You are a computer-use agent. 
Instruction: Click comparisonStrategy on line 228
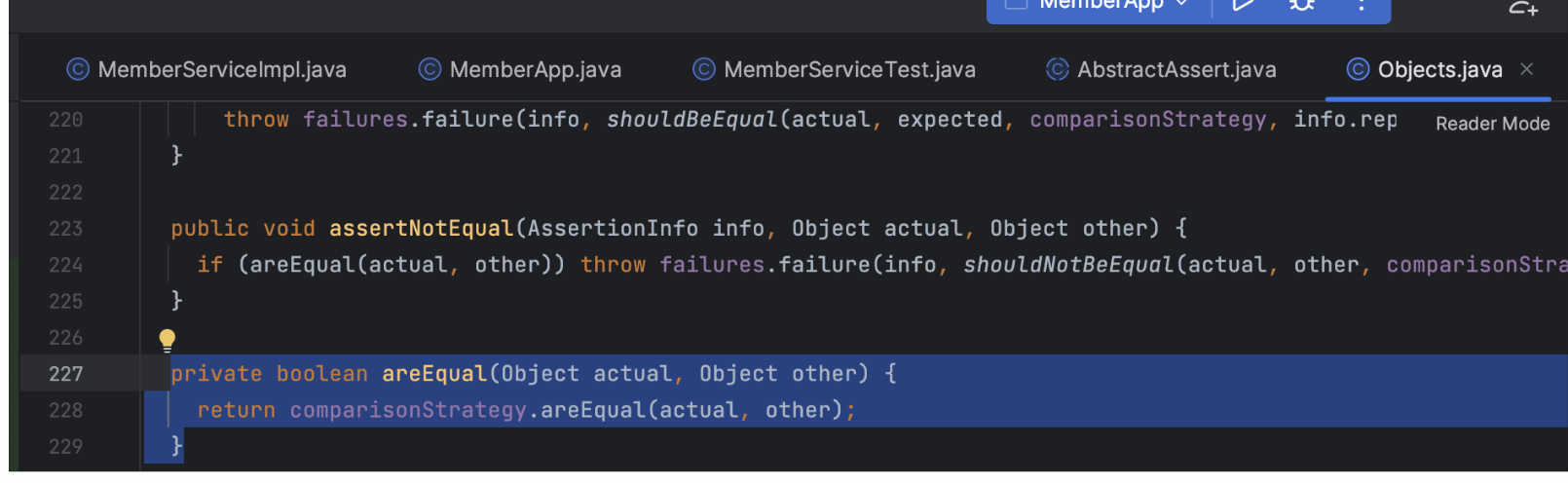click(x=408, y=410)
